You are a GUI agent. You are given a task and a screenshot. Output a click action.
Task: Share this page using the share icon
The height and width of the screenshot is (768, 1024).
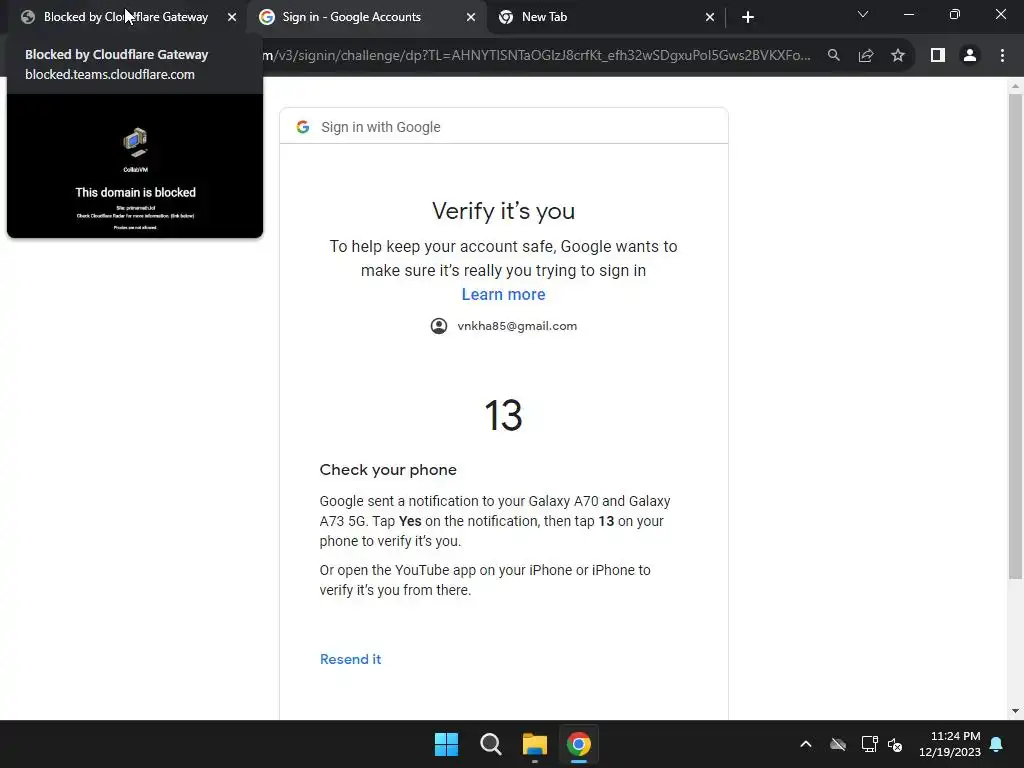pyautogui.click(x=866, y=56)
